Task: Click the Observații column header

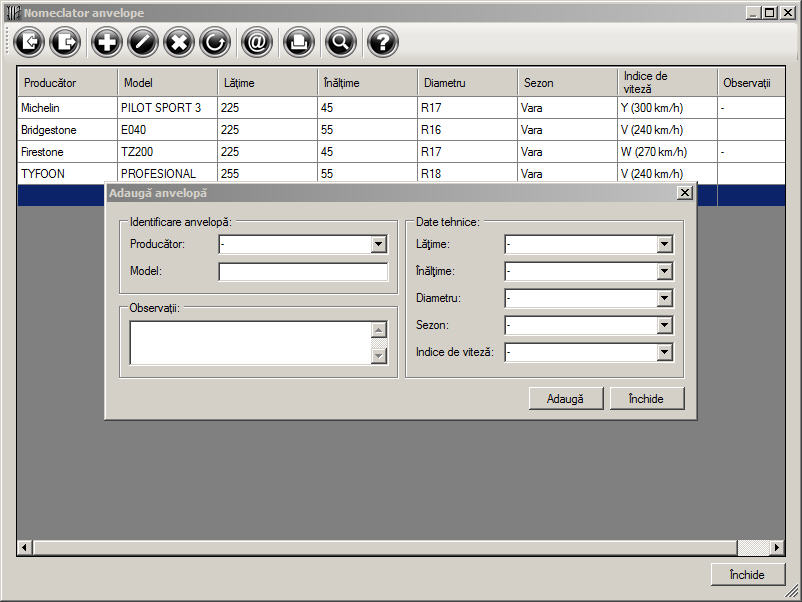Action: tap(751, 82)
